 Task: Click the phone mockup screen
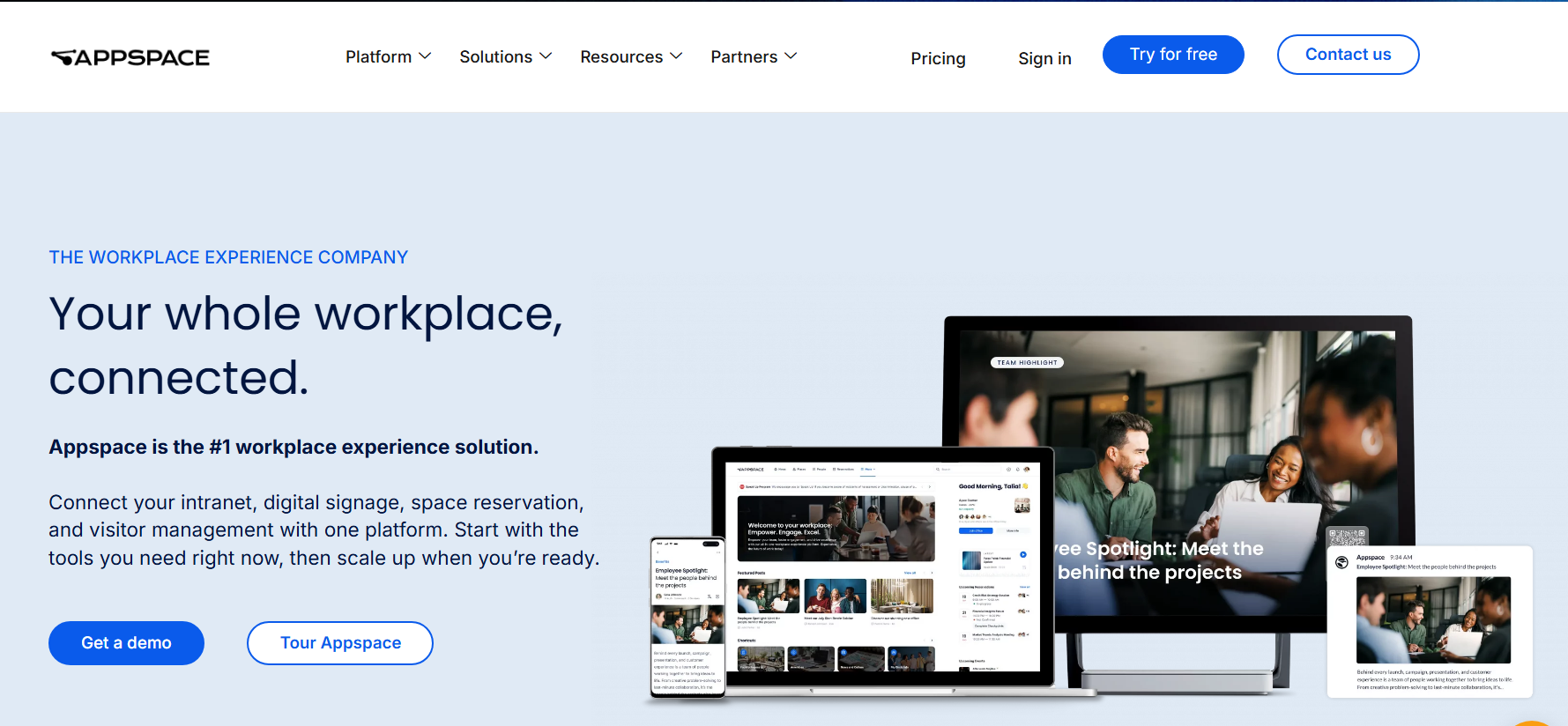[687, 617]
